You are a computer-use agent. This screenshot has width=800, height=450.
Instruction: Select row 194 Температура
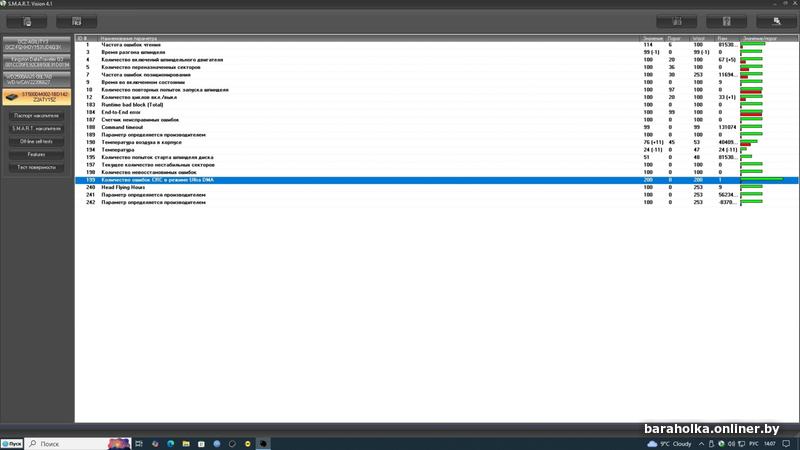pos(437,150)
